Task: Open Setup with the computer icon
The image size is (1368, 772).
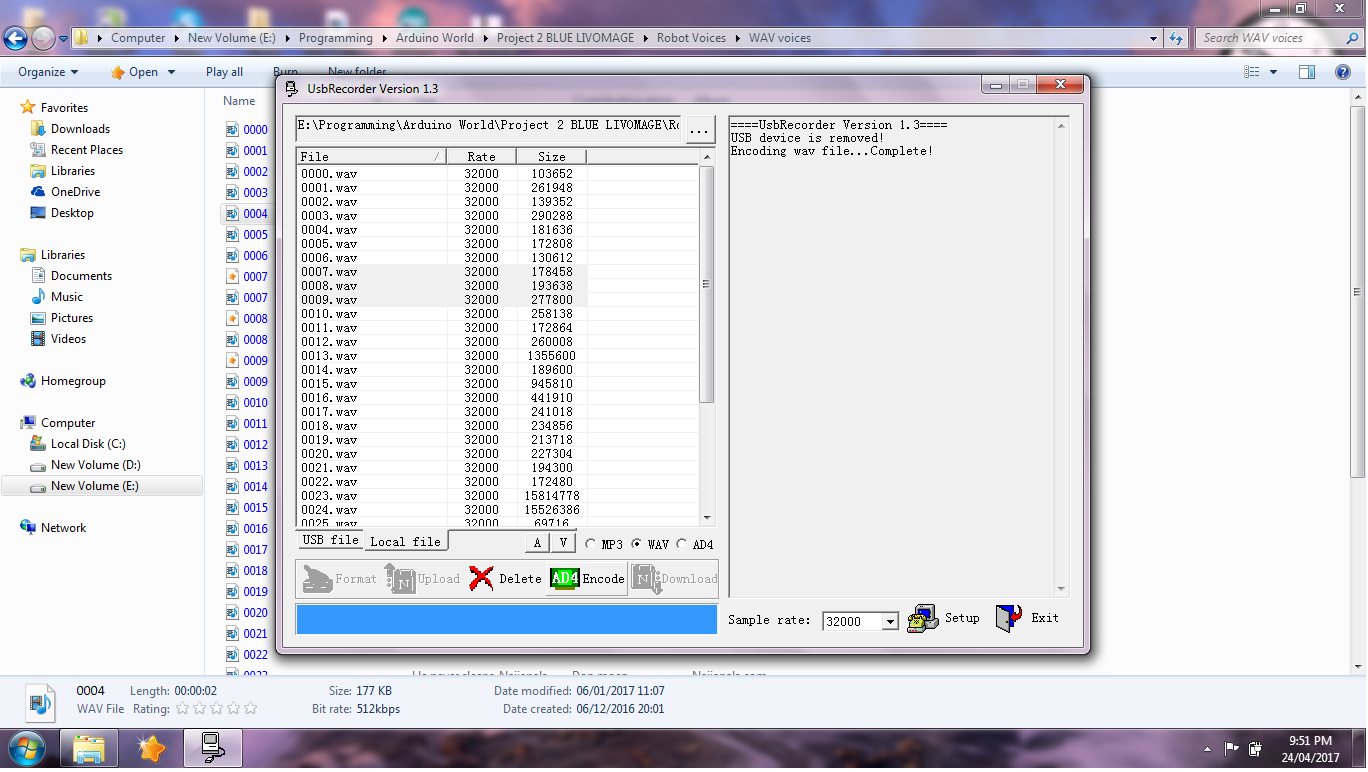Action: pyautogui.click(x=922, y=617)
